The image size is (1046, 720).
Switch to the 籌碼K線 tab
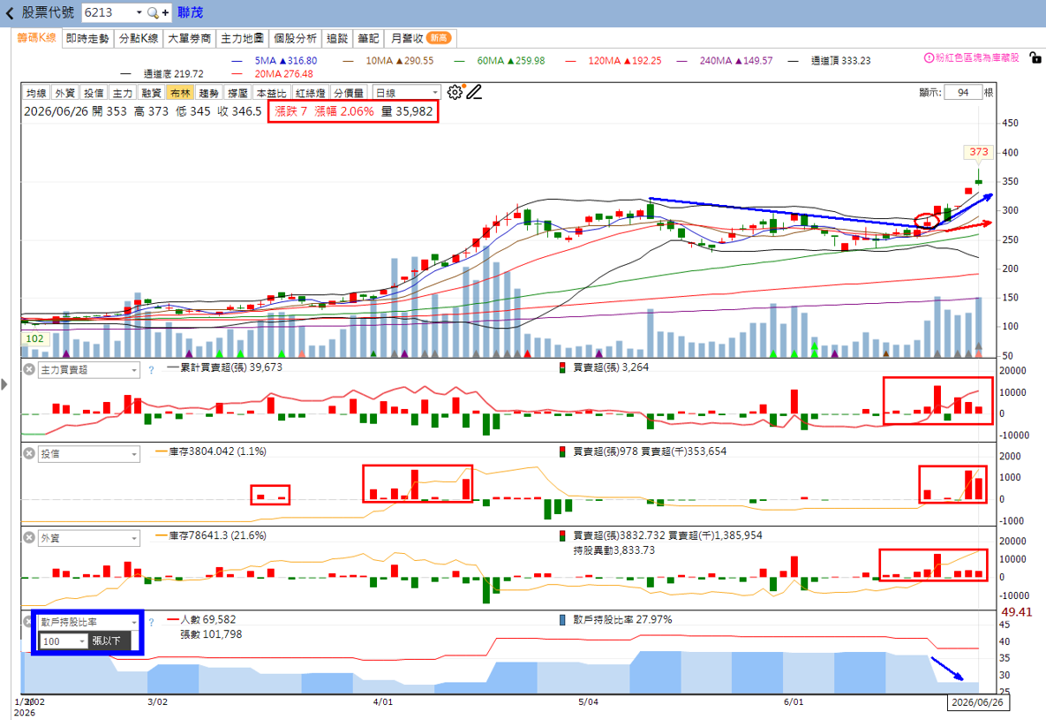(x=37, y=38)
